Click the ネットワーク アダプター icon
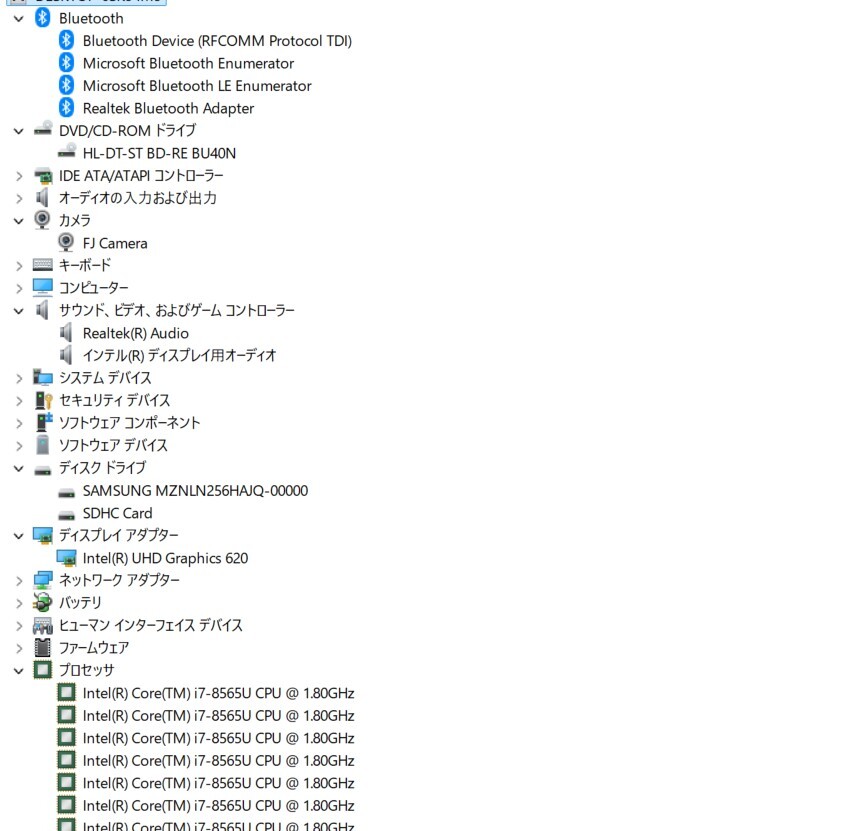Viewport: 862px width, 831px height. point(43,580)
